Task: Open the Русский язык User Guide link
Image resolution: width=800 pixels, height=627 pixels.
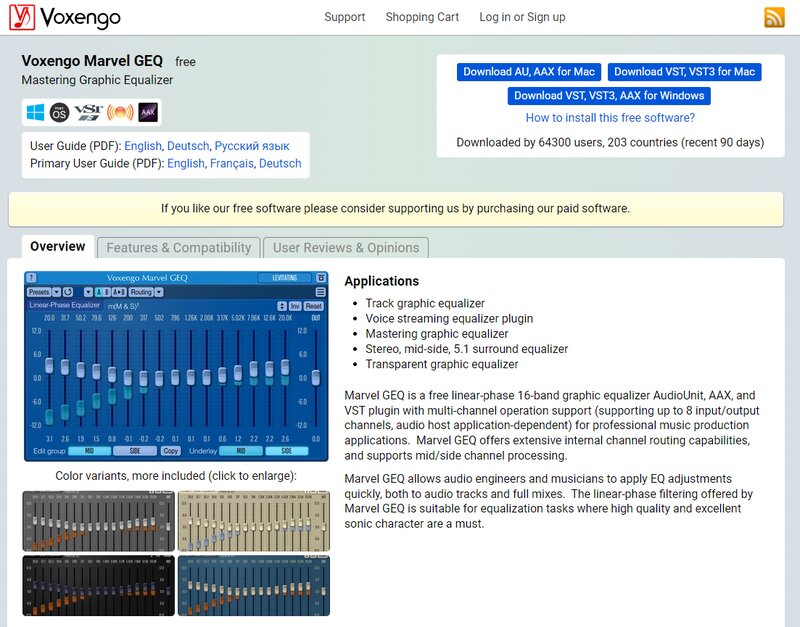Action: tap(252, 146)
